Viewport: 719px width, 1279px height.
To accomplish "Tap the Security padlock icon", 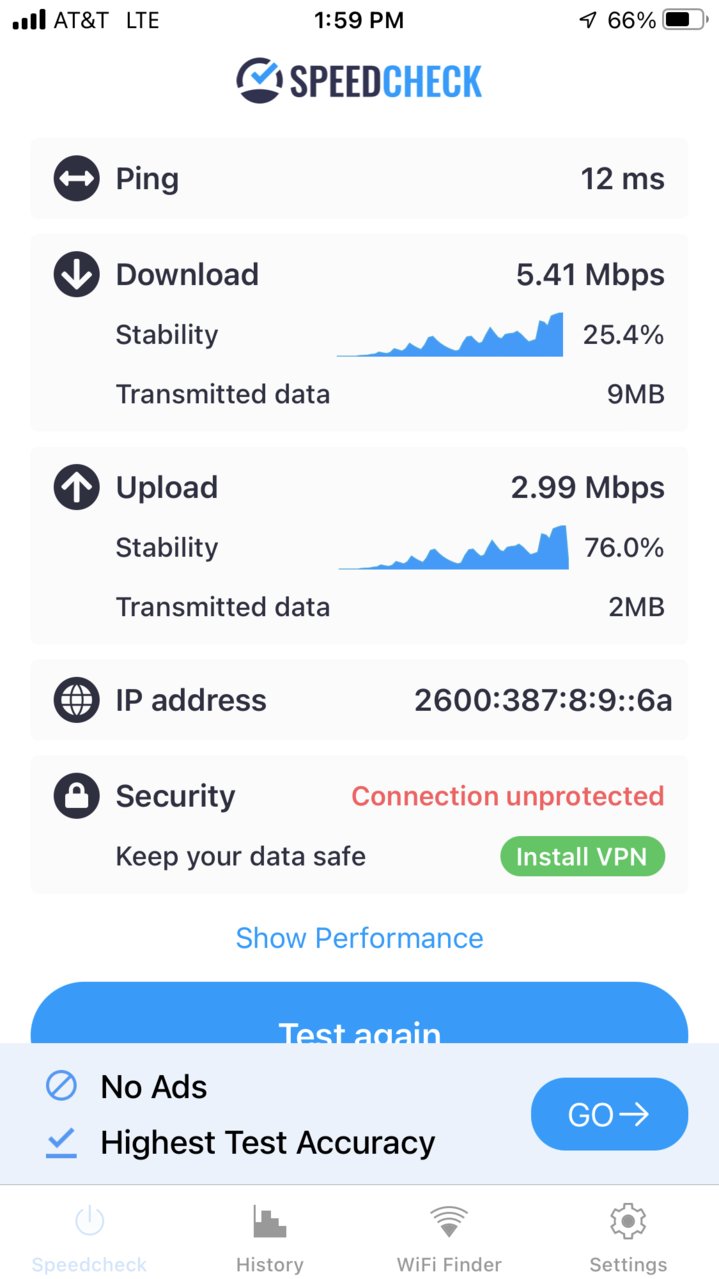I will [76, 796].
